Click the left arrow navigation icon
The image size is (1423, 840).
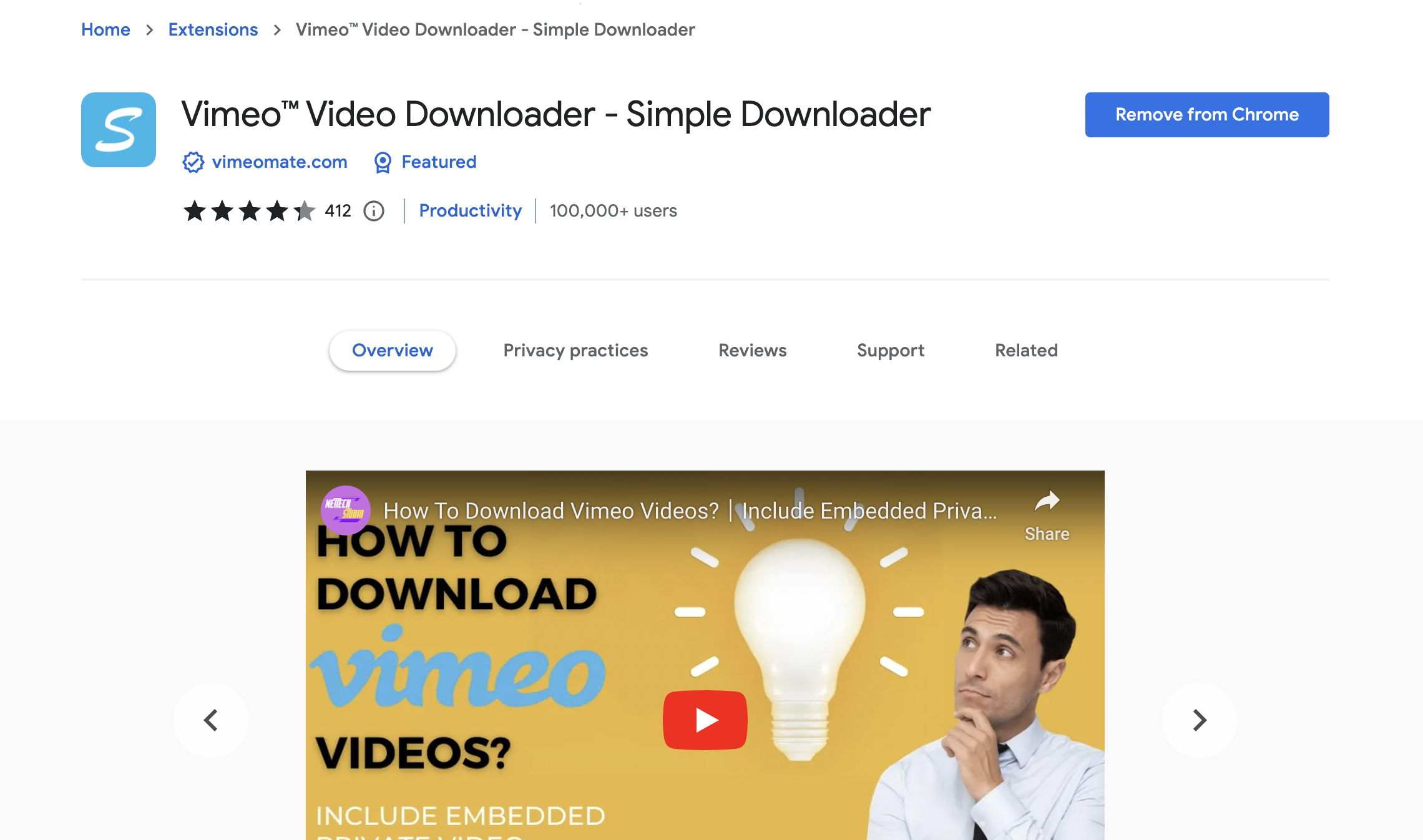[211, 719]
